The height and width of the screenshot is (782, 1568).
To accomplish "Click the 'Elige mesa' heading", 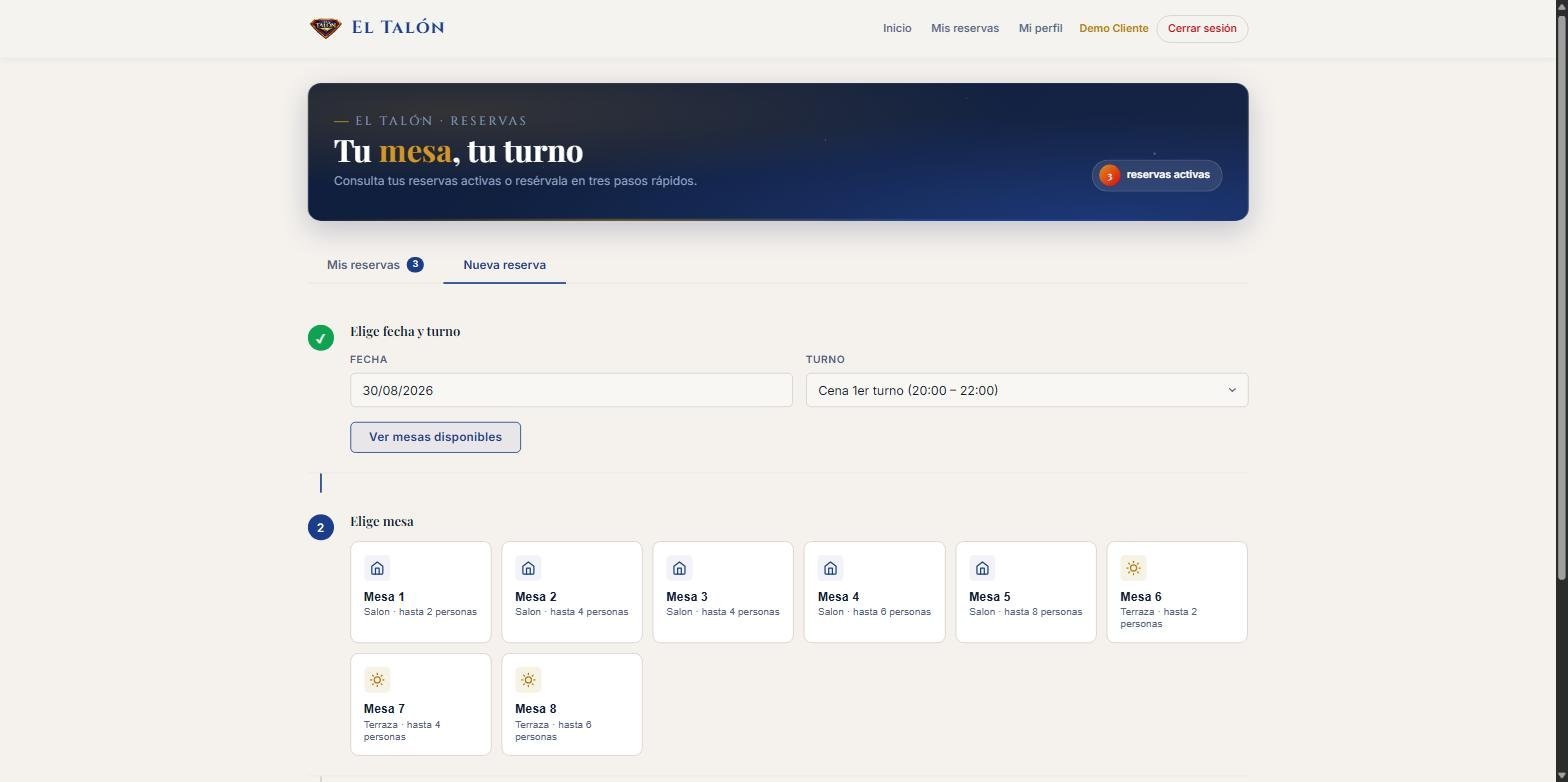I will 382,521.
